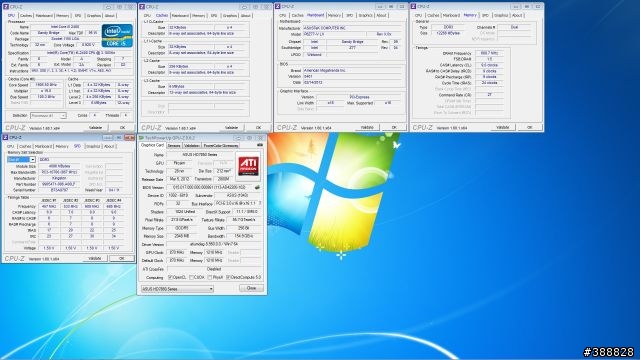Click the ATI CrossFire 'Disabled' field

[x=214, y=269]
